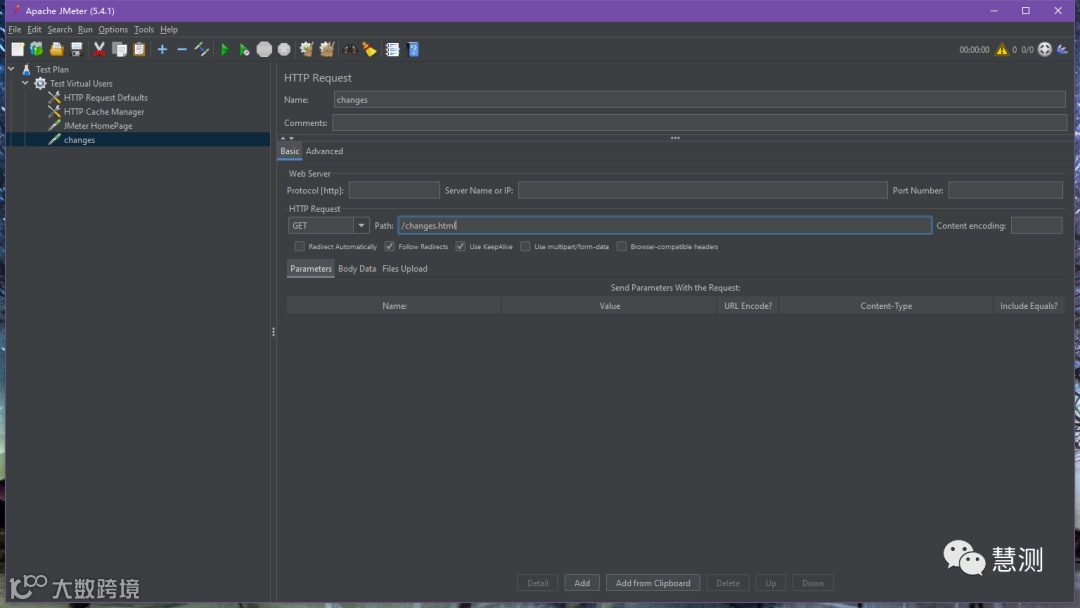The image size is (1080, 608).
Task: Click the Detail button
Action: [538, 583]
